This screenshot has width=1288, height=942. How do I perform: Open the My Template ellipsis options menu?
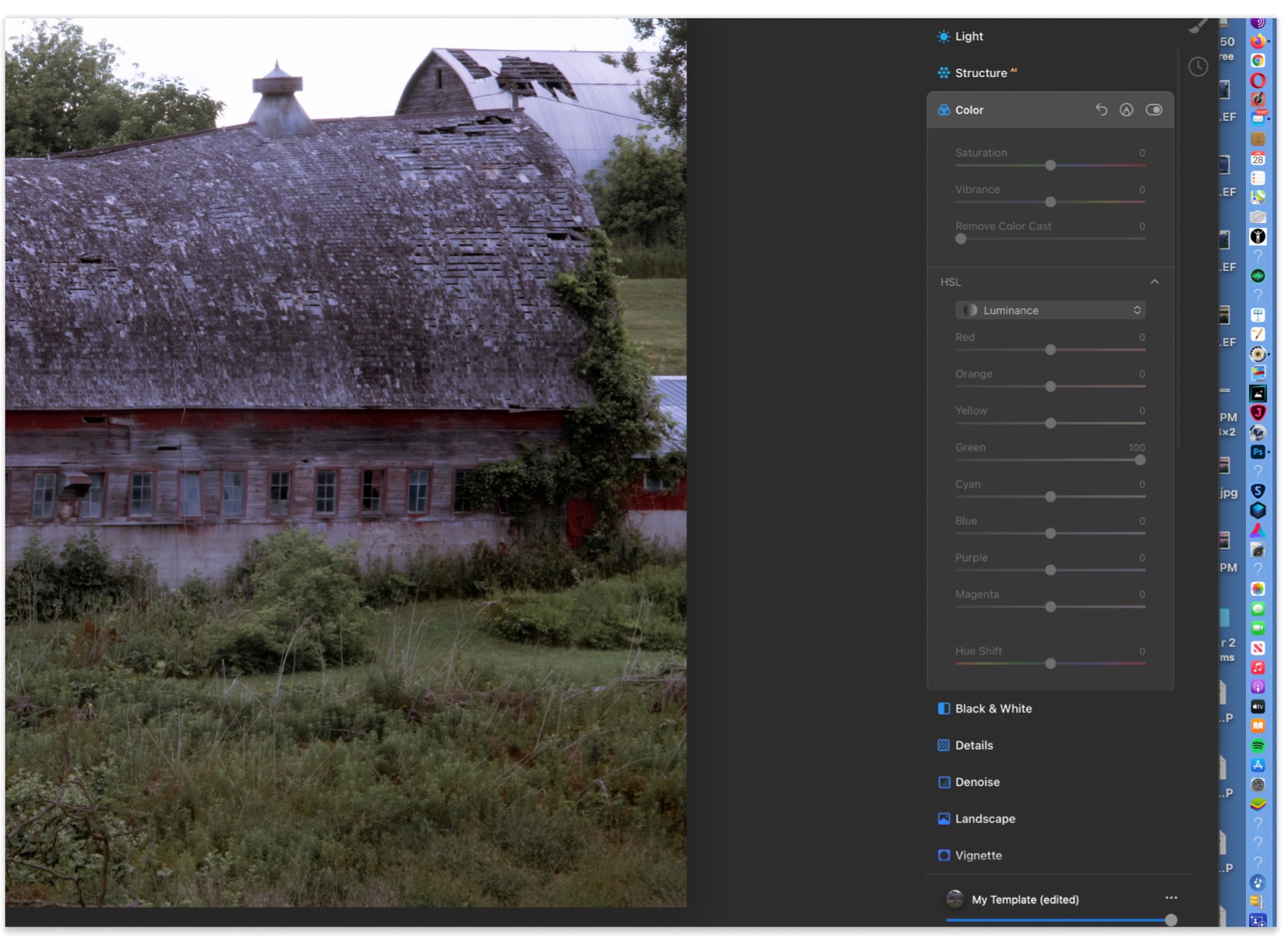click(x=1171, y=898)
